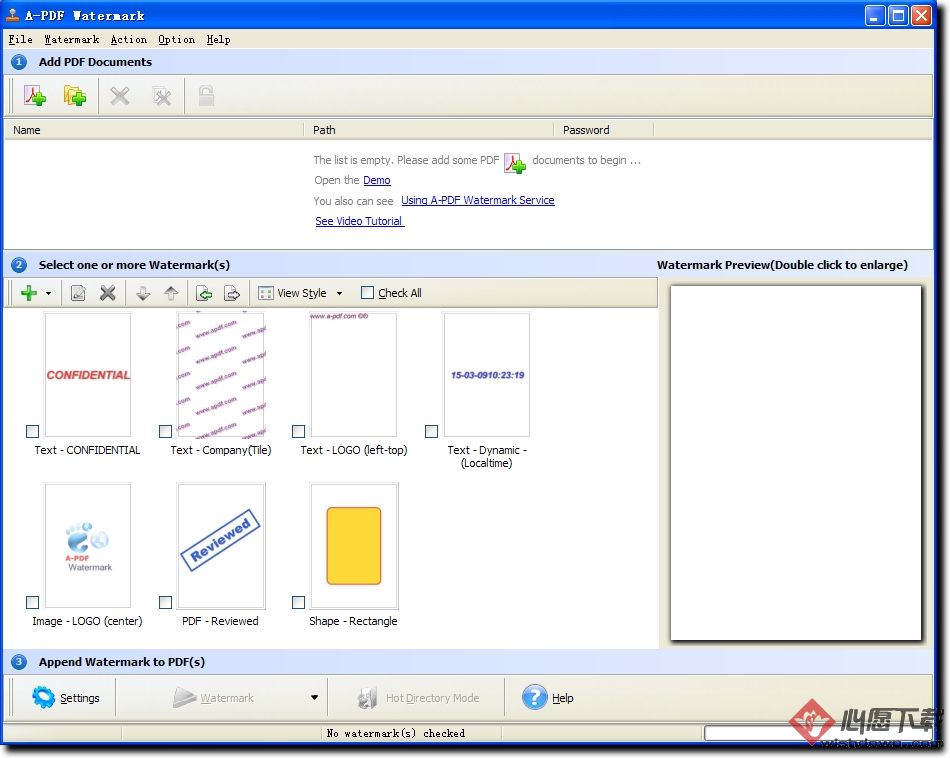This screenshot has height=758, width=950.
Task: Open Using A-PDF Watermark Service link
Action: coord(477,200)
